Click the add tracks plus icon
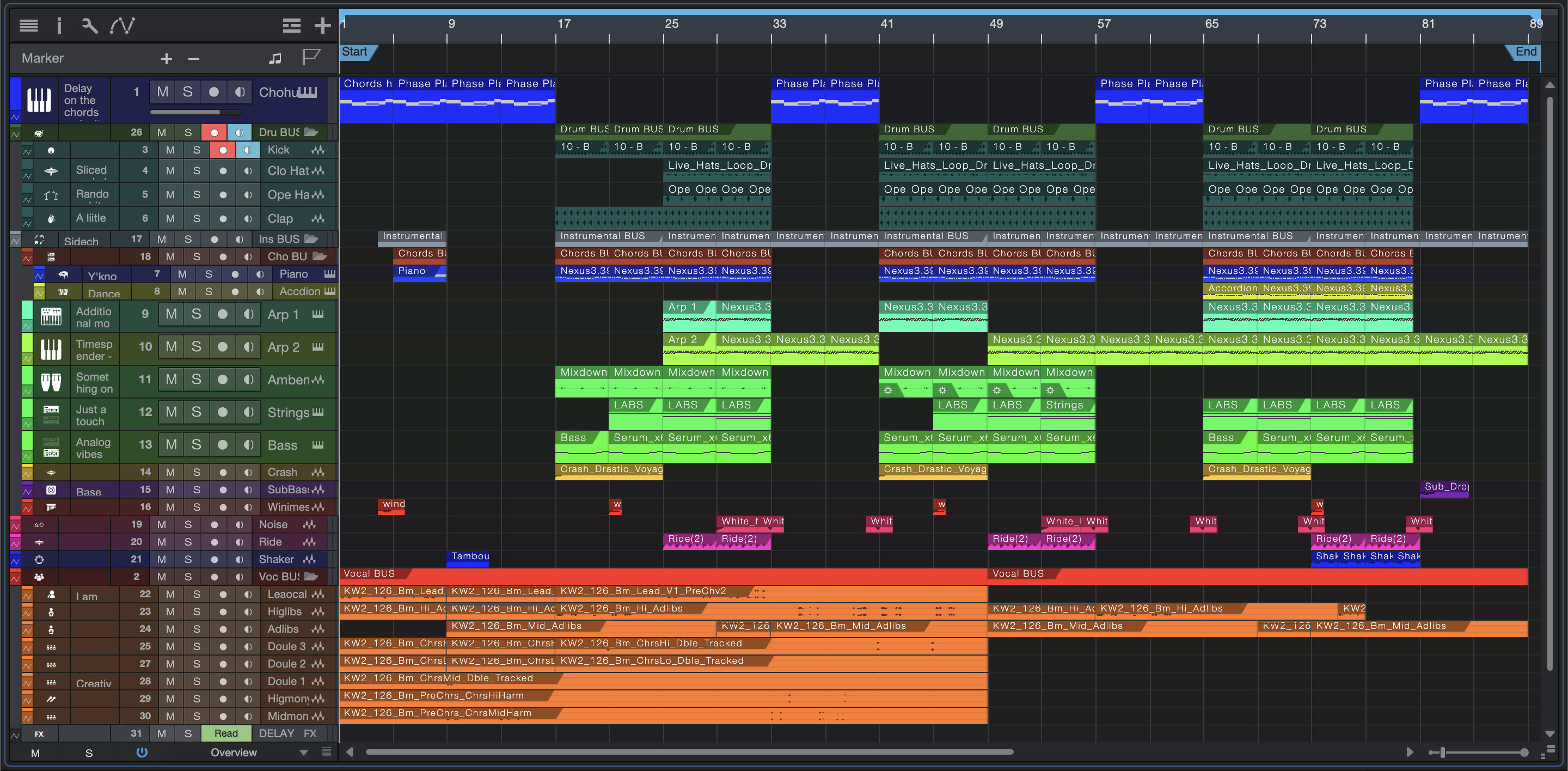The image size is (1568, 771). 322,25
